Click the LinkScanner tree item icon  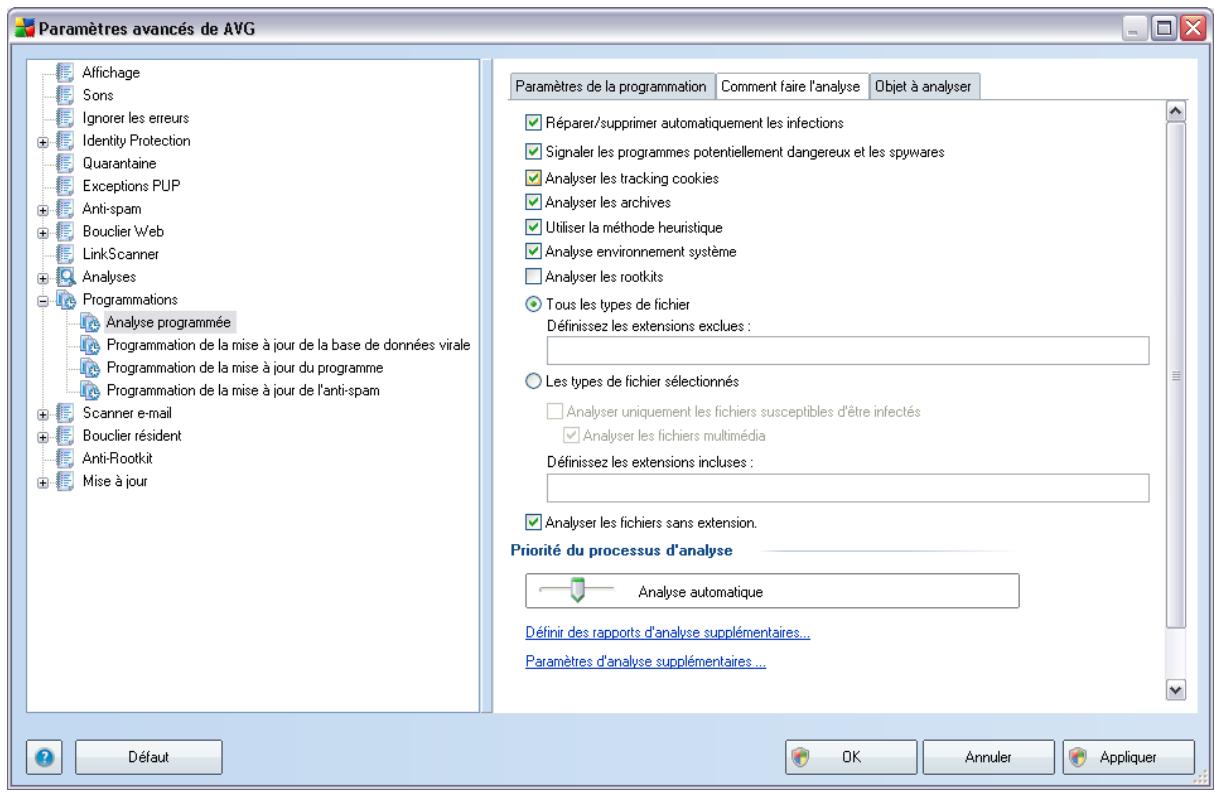pos(65,253)
